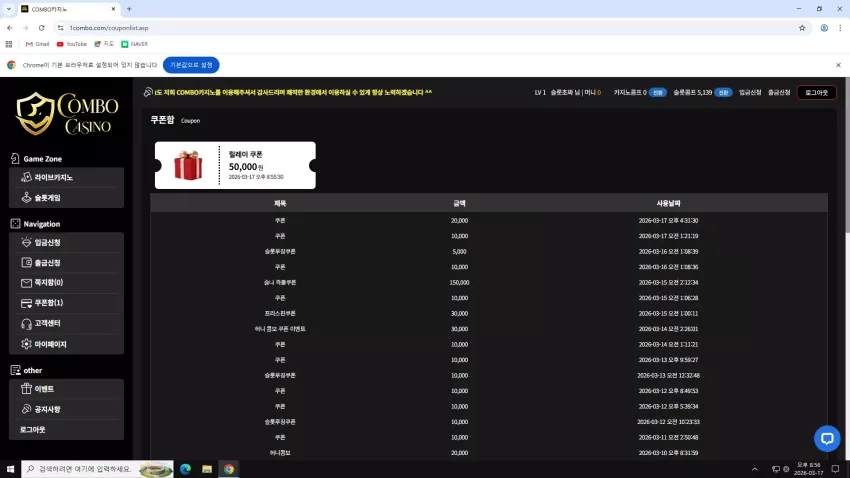Close the COMBO카지노 tab
The image size is (850, 478).
tap(113, 9)
